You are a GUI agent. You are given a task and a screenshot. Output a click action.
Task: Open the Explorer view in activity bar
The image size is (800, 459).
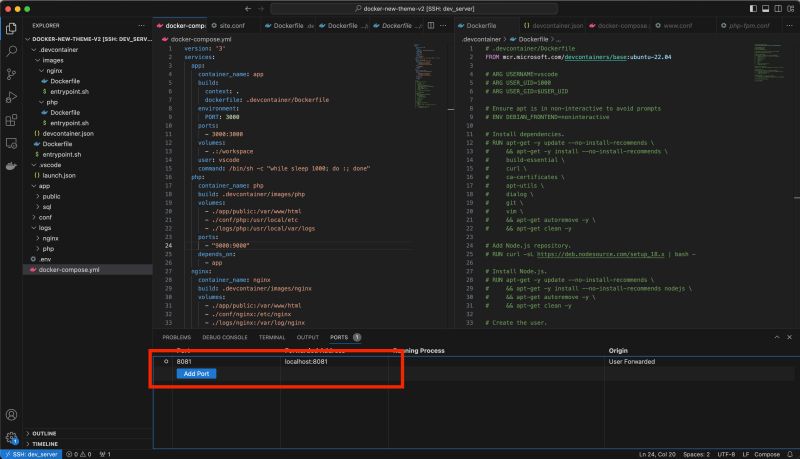(x=11, y=29)
